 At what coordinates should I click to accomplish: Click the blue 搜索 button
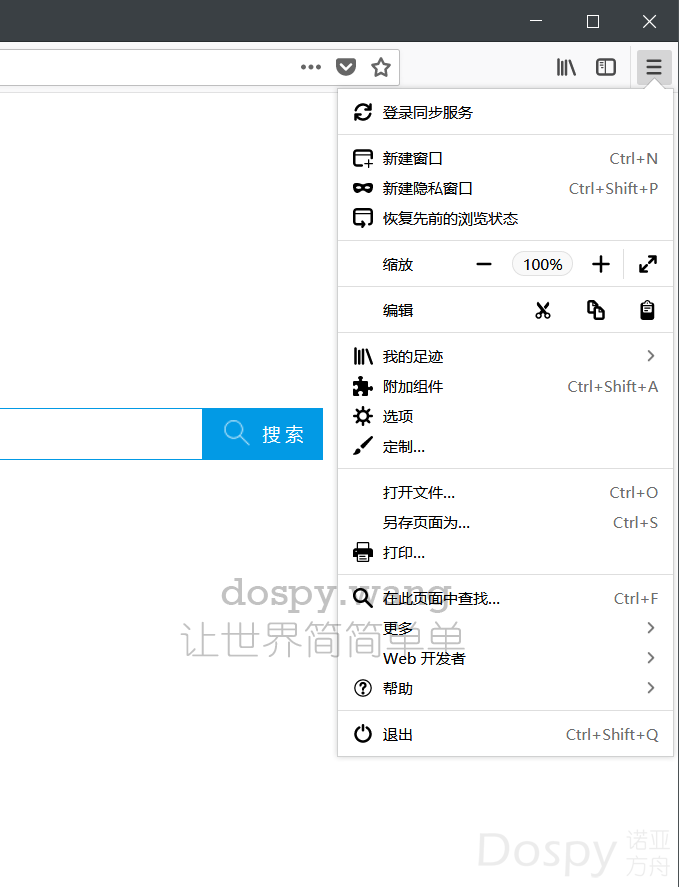[x=262, y=434]
